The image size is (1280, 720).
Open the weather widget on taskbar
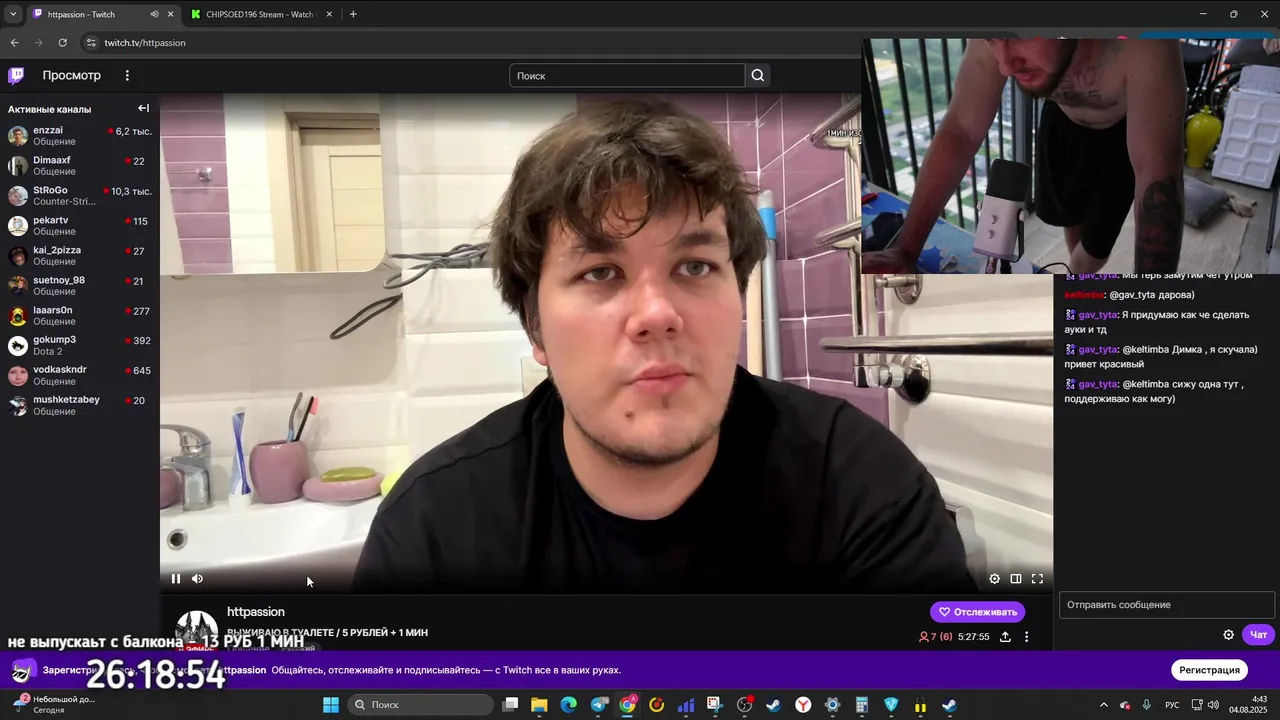(53, 705)
